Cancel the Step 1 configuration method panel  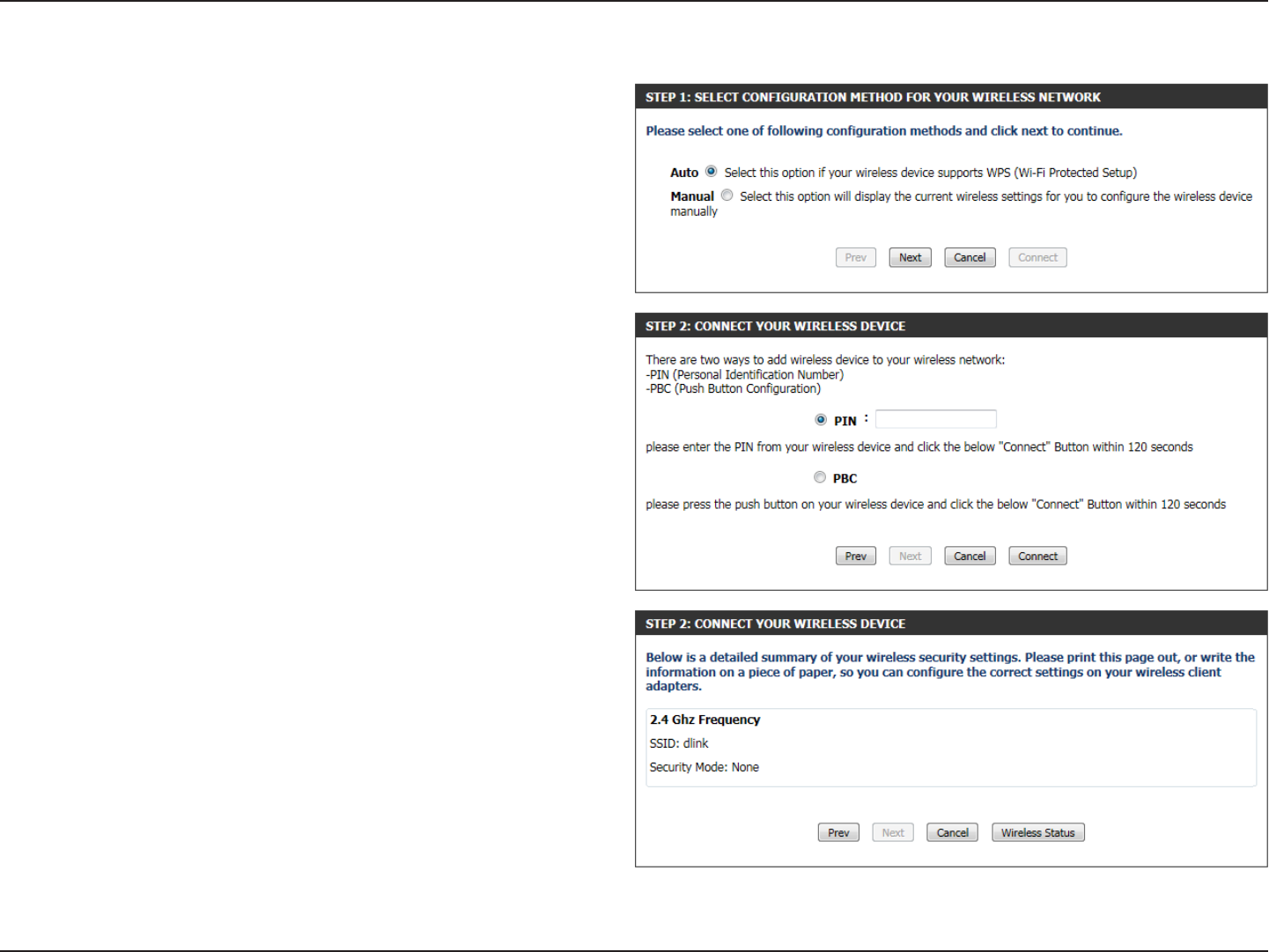(970, 258)
